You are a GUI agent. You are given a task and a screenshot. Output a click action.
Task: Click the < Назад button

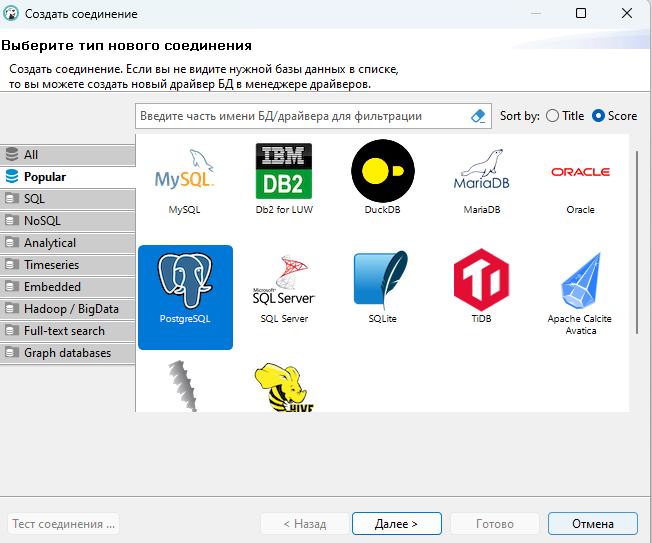point(305,523)
